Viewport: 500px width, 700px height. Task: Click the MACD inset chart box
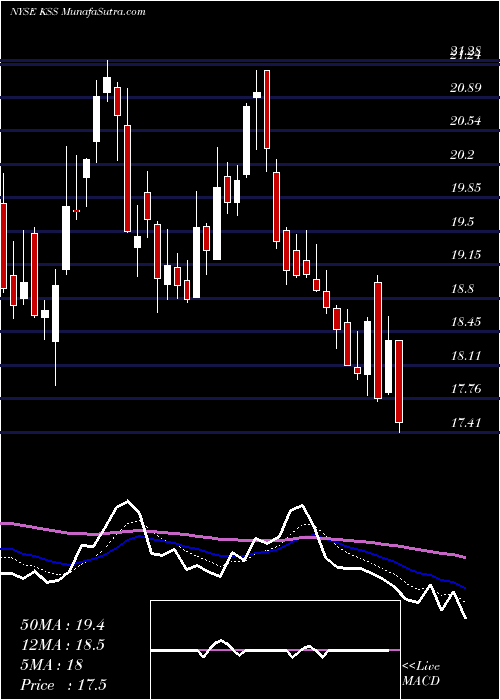point(275,650)
